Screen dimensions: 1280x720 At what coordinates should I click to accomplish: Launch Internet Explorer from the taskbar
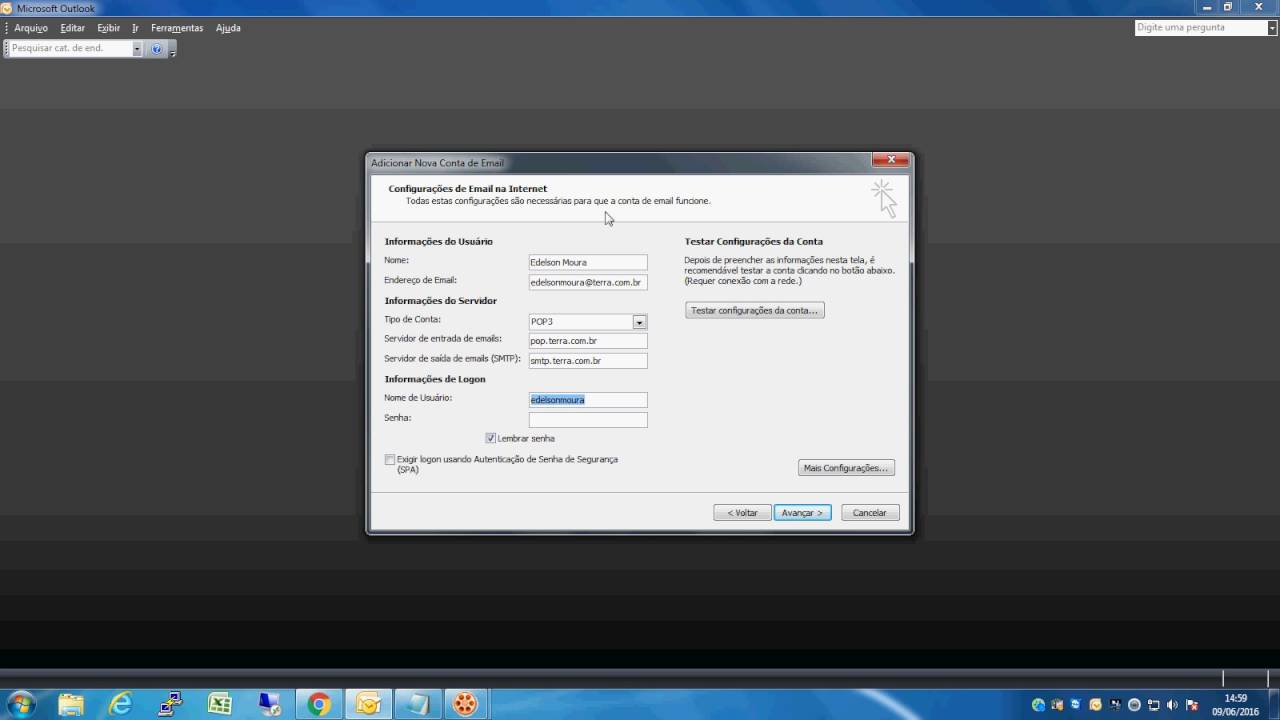[120, 704]
